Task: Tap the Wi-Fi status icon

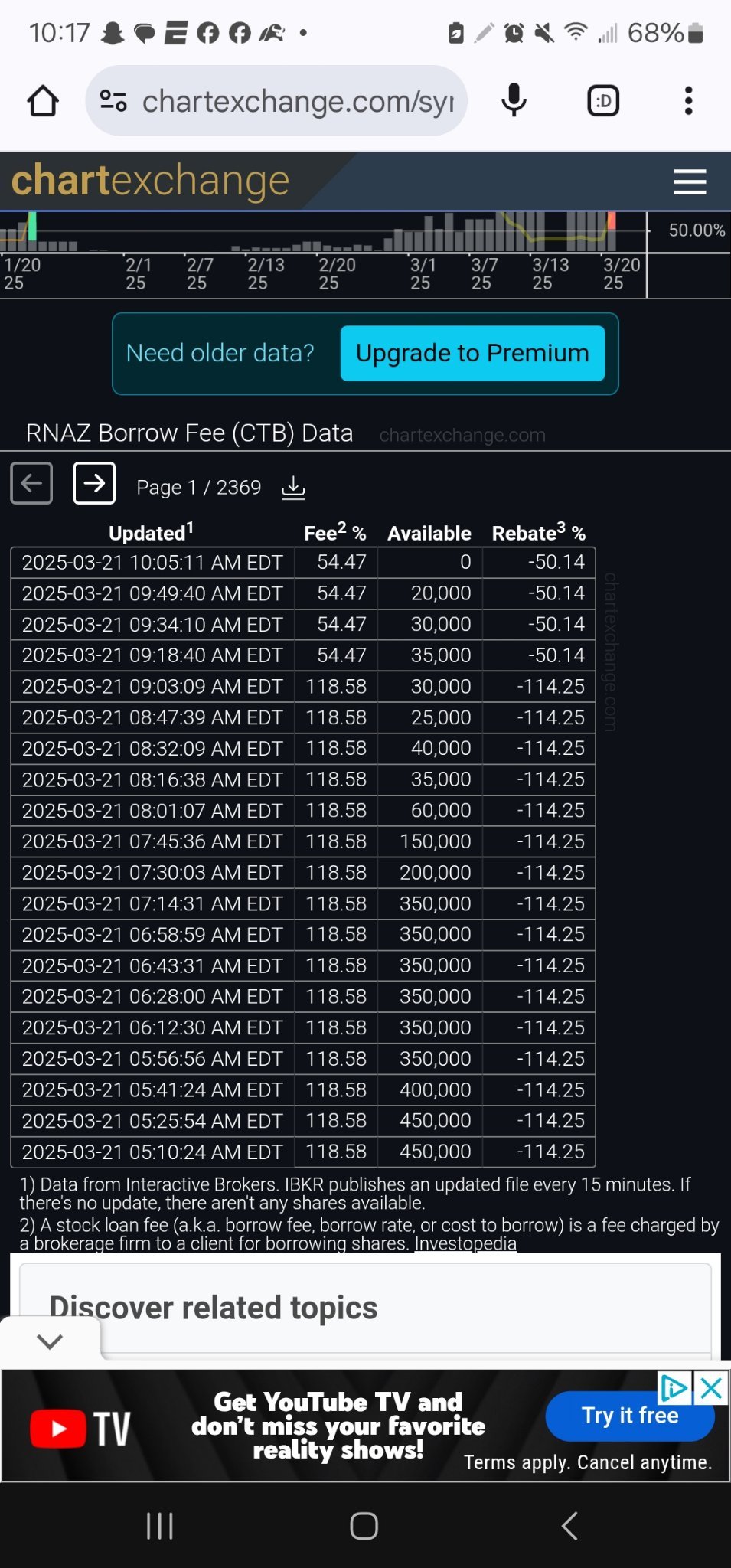Action: pos(576,33)
